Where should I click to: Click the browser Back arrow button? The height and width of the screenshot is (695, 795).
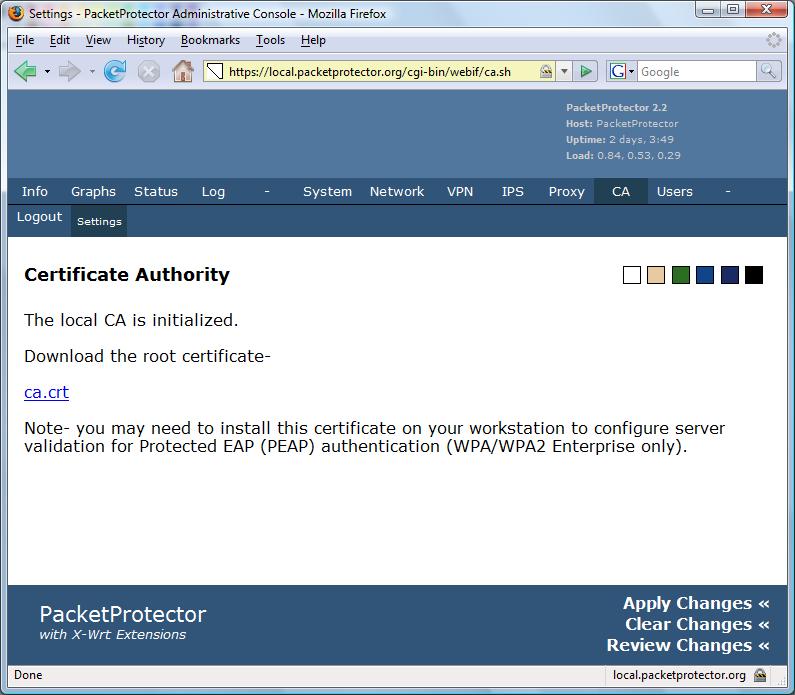pos(25,71)
